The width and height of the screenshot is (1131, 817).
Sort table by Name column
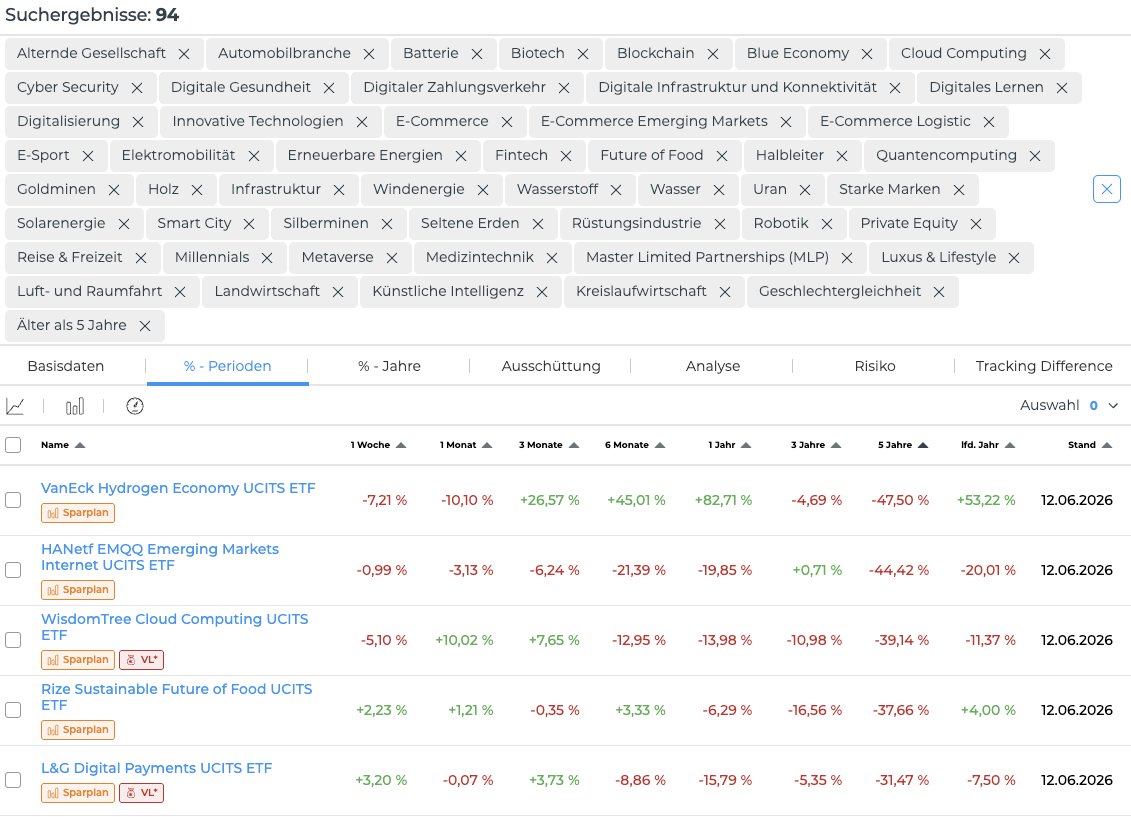(x=63, y=445)
